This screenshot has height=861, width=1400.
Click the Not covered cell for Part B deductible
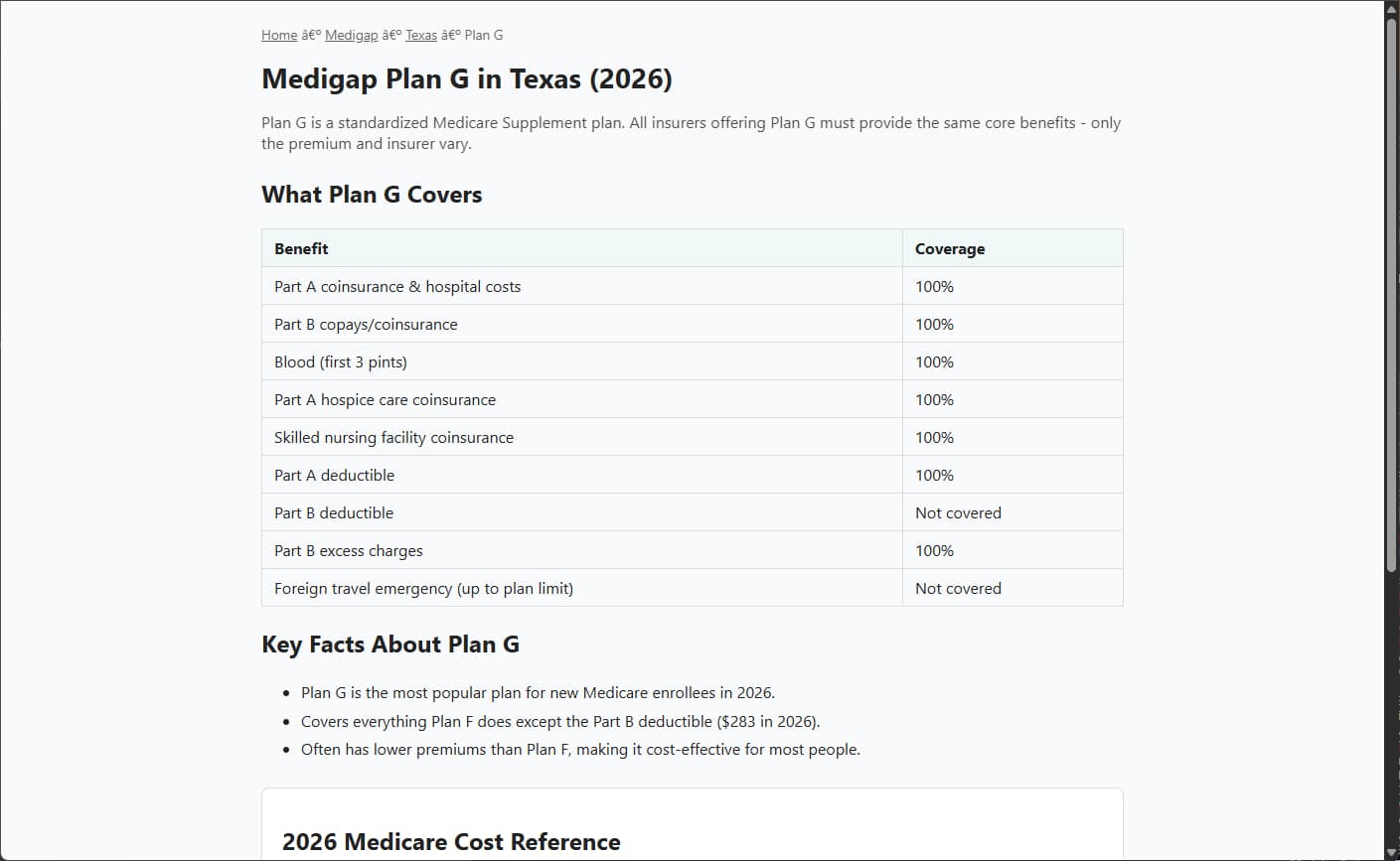pos(1012,512)
